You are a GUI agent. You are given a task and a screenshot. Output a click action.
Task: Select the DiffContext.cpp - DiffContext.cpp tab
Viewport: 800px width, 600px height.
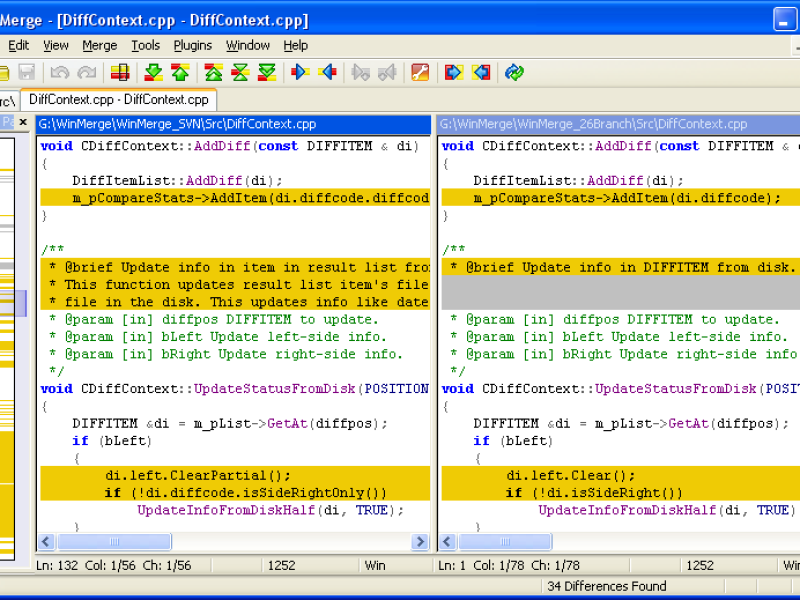(x=118, y=99)
